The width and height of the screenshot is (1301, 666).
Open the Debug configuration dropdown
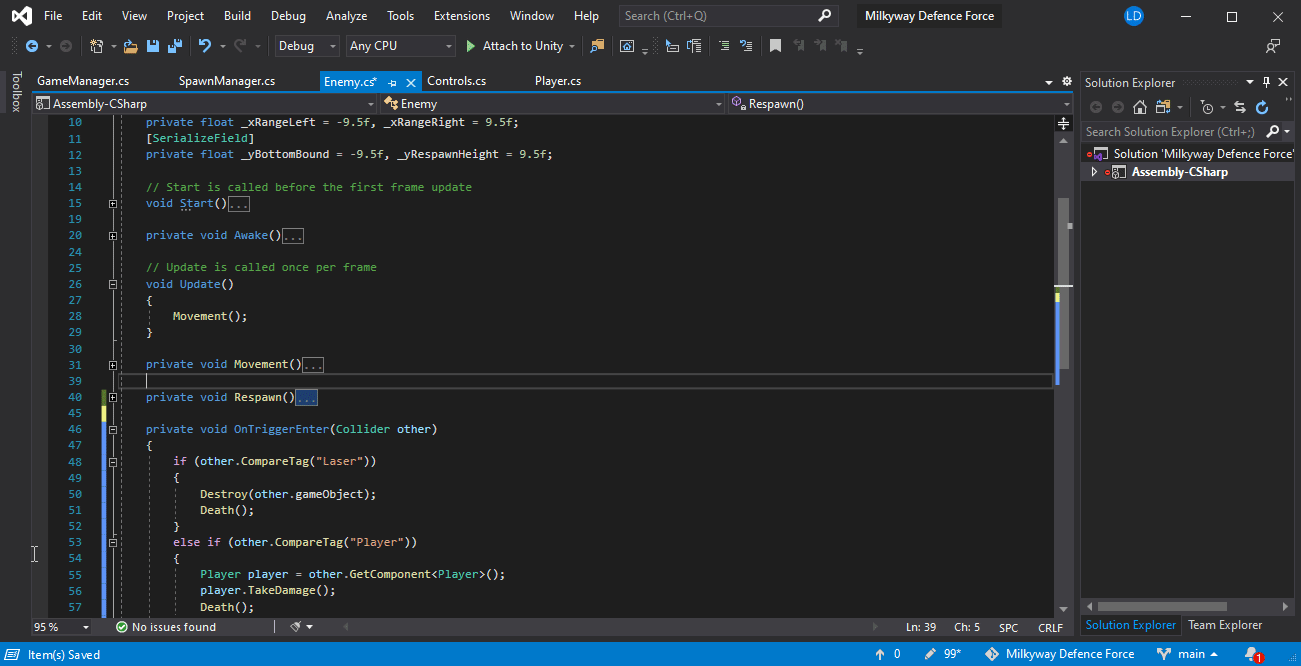[308, 46]
